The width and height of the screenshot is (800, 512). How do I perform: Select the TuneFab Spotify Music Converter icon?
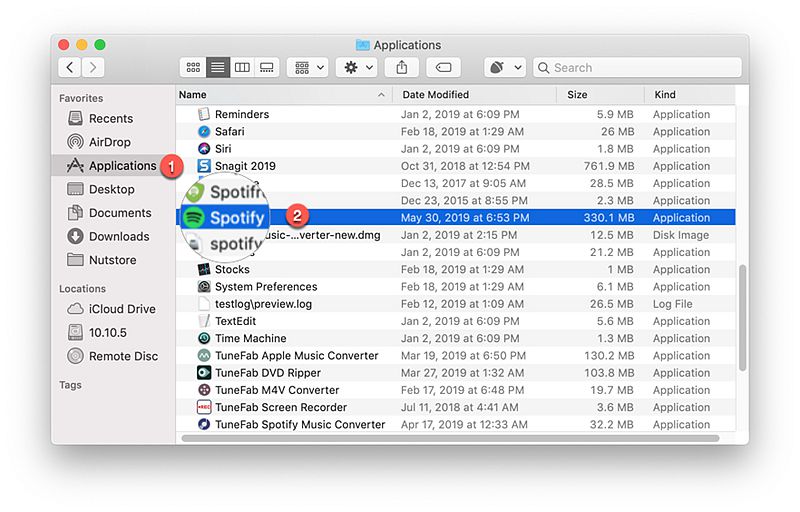coord(204,424)
